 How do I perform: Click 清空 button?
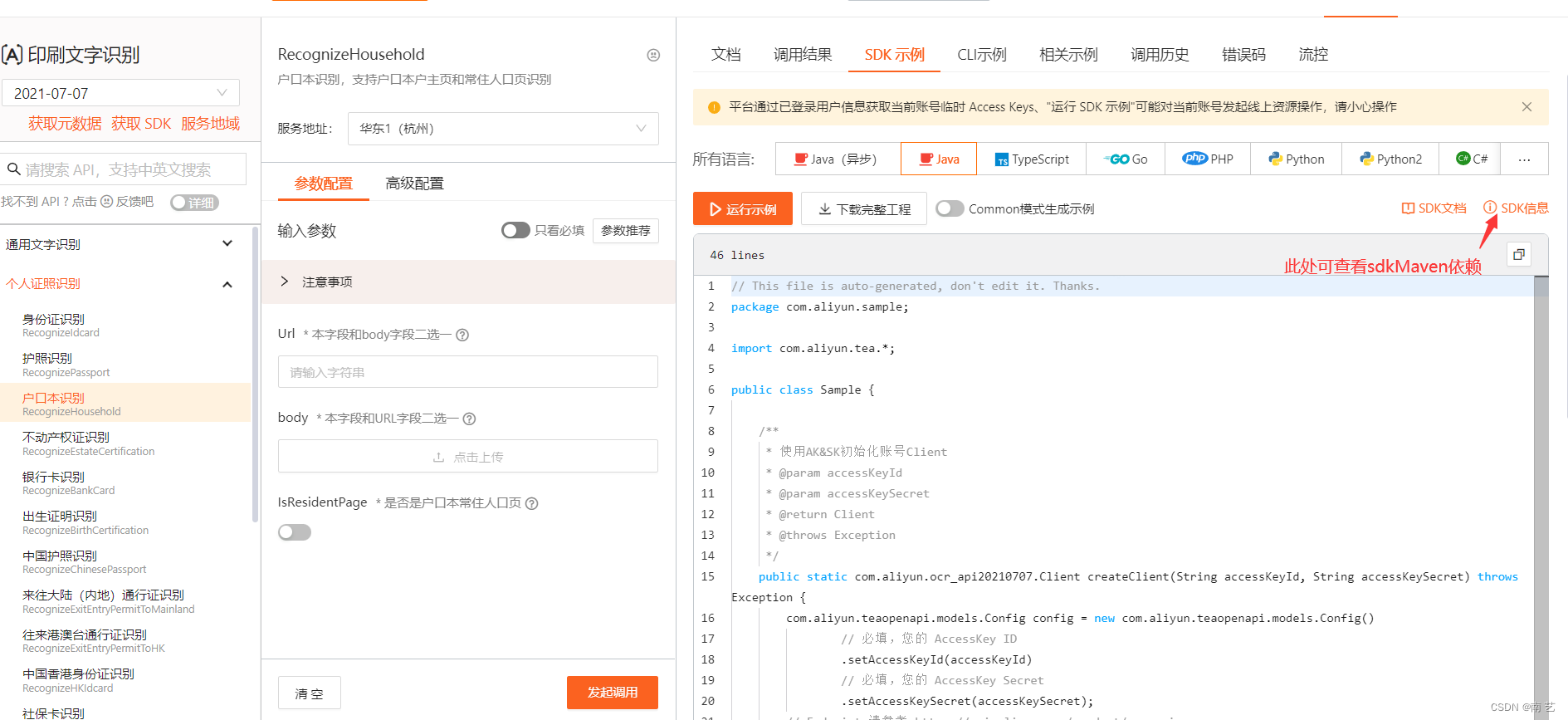click(x=310, y=693)
